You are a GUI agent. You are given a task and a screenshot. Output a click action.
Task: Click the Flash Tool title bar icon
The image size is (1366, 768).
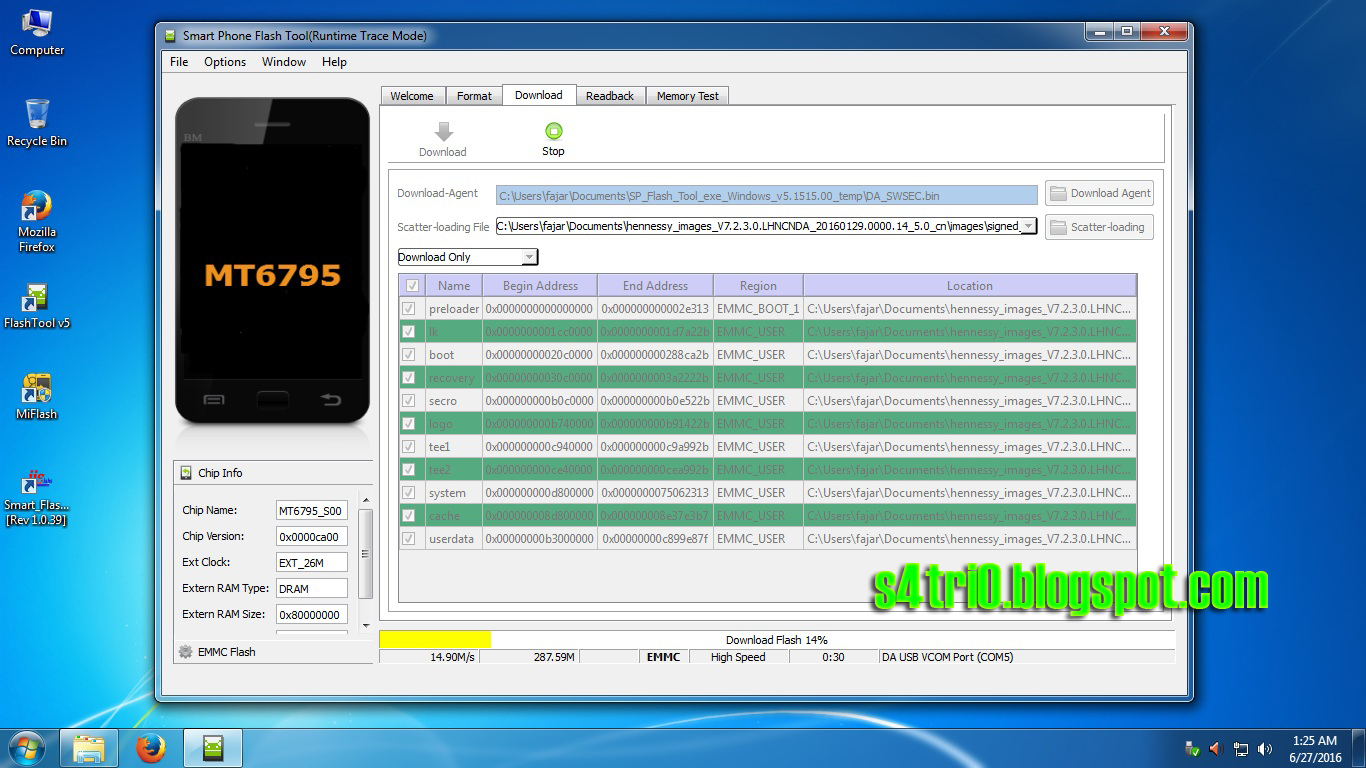coord(170,35)
